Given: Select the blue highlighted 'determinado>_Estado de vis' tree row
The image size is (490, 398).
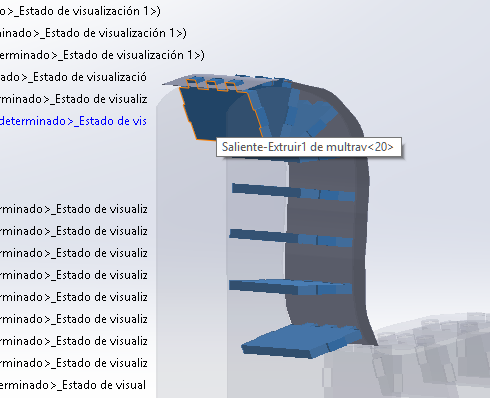Looking at the screenshot, I should [x=73, y=121].
